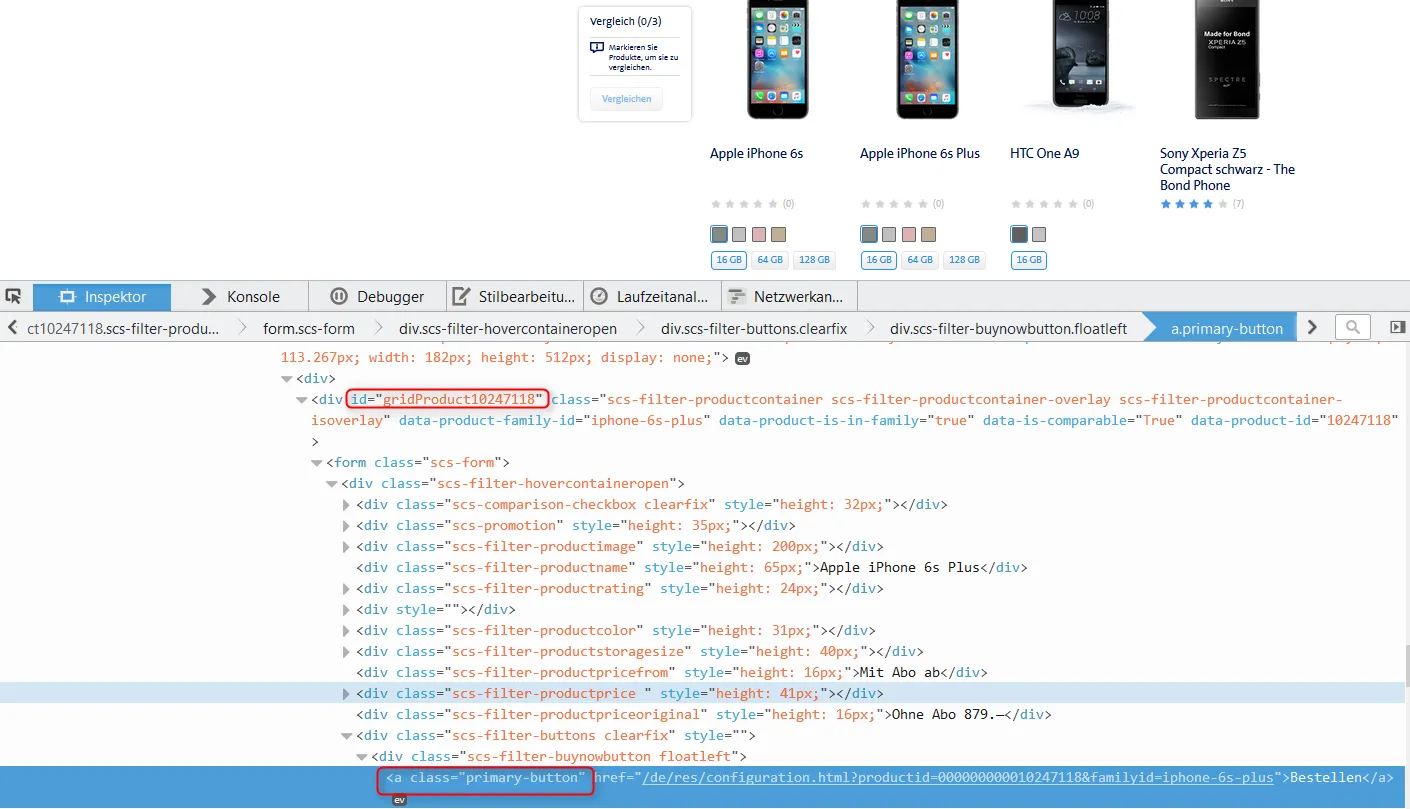1410x809 pixels.
Task: Click the Apple iPhone 6s Plus star rating
Action: coord(895,204)
